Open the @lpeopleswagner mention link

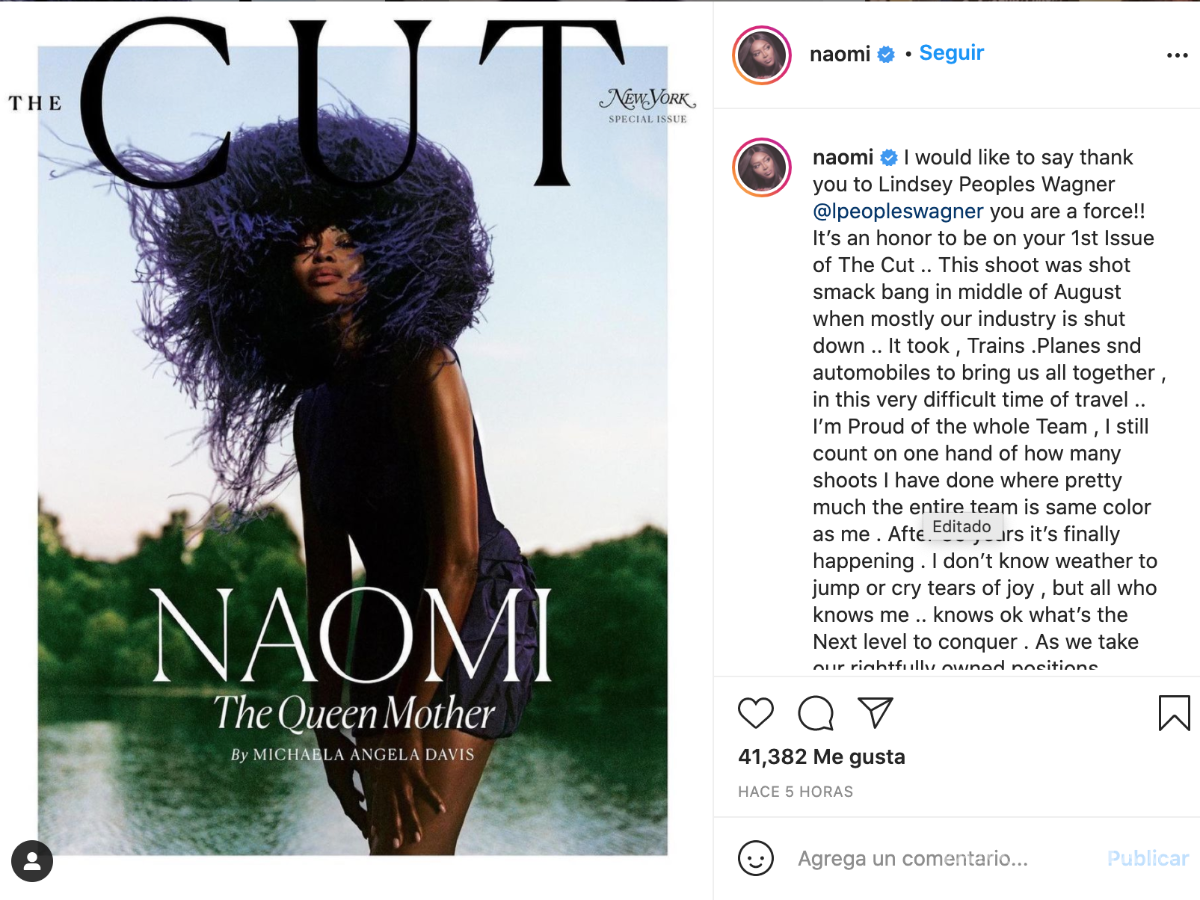coord(898,211)
